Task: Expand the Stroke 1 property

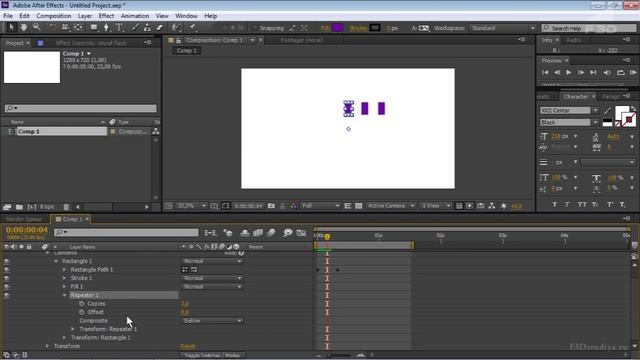Action: click(64, 278)
